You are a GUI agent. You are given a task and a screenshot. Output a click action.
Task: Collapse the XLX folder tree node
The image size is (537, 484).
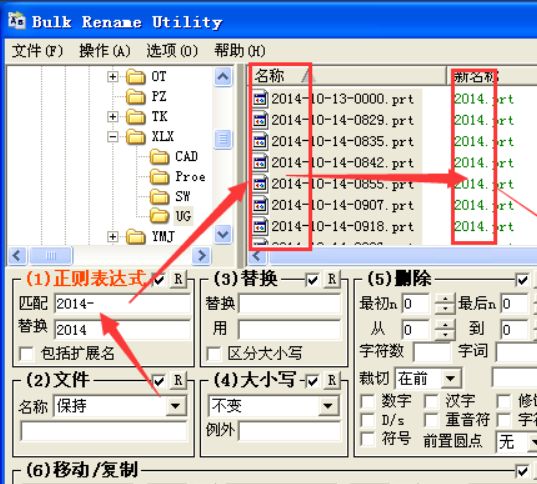click(112, 137)
